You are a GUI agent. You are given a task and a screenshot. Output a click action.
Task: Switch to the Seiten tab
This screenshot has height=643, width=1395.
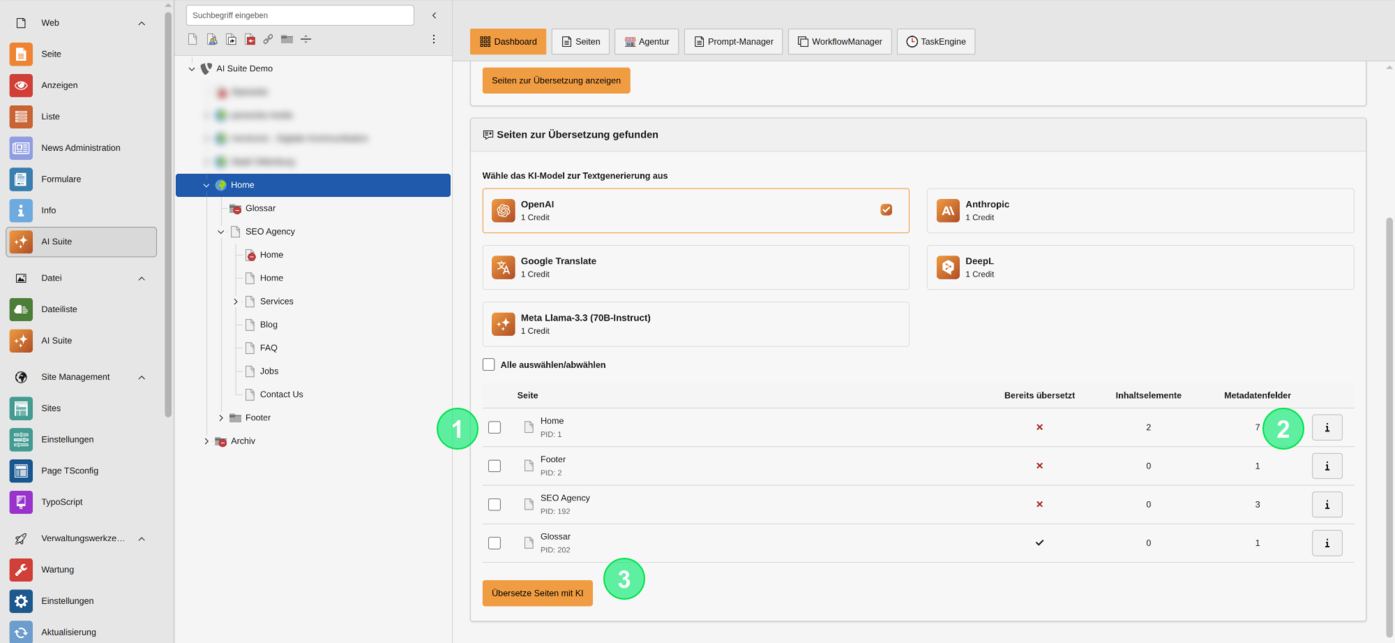coord(580,42)
